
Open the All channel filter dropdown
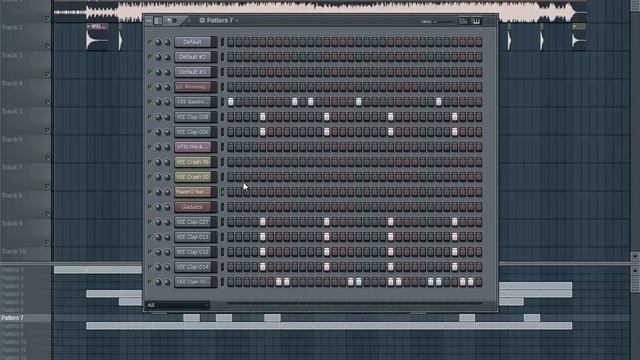coord(178,305)
